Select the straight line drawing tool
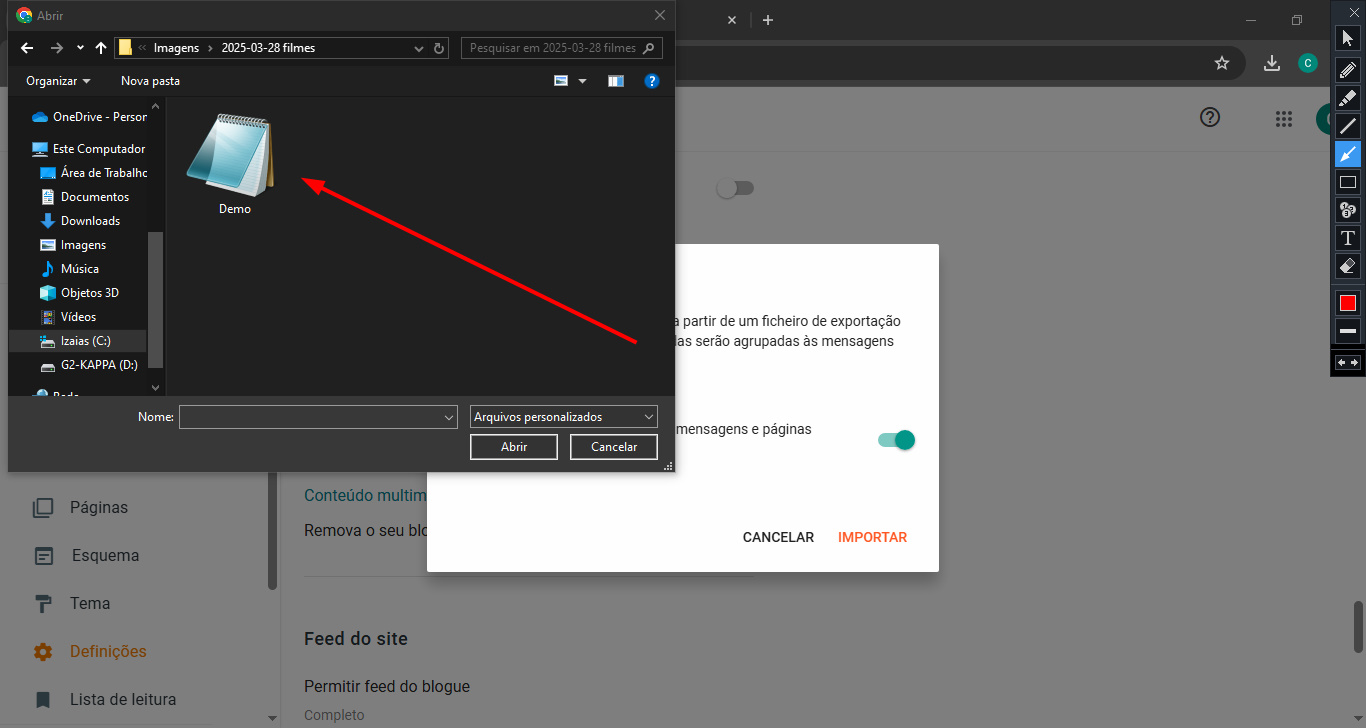1366x728 pixels. [1347, 125]
